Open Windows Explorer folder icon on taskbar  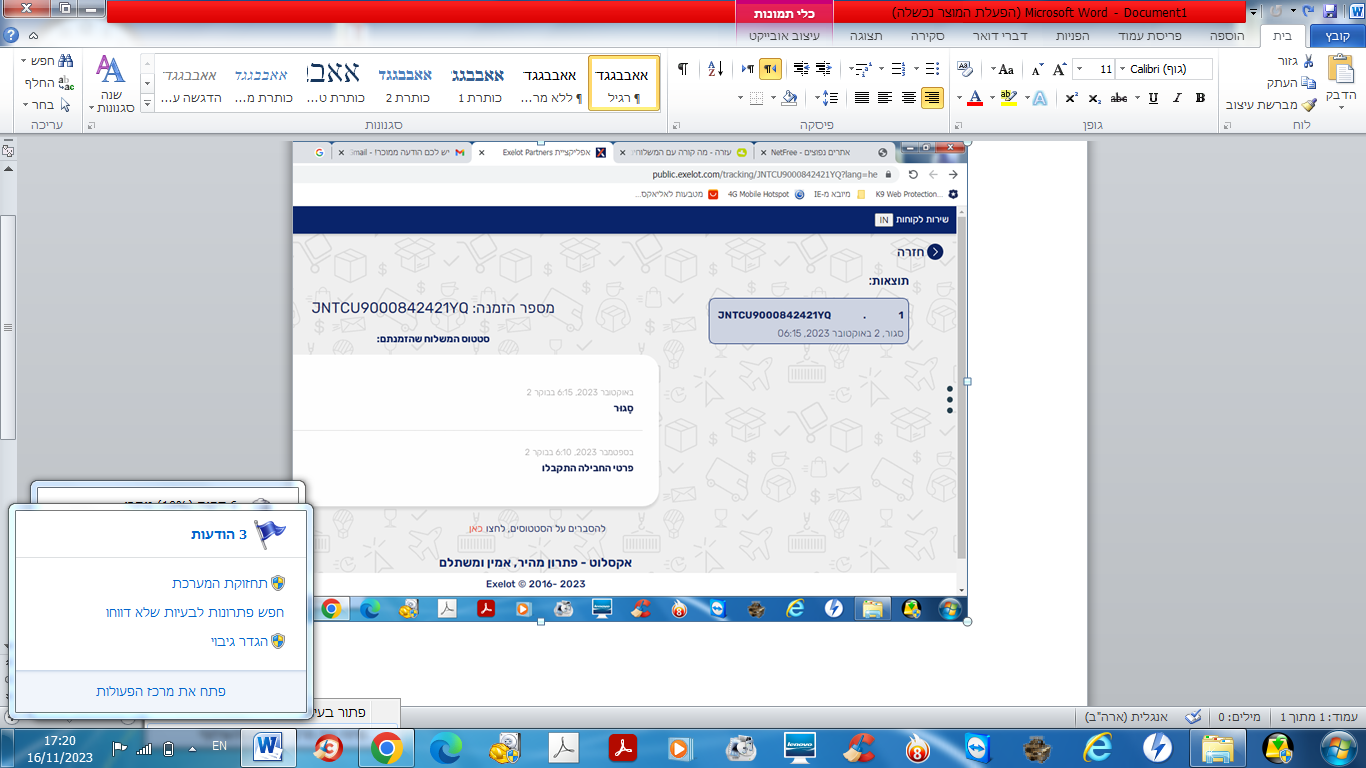coord(1217,747)
